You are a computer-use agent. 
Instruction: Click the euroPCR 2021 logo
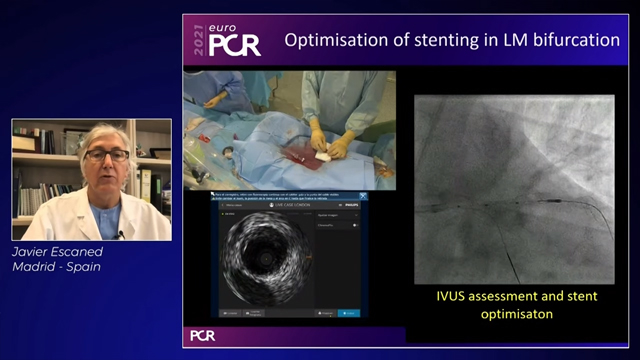pyautogui.click(x=227, y=40)
